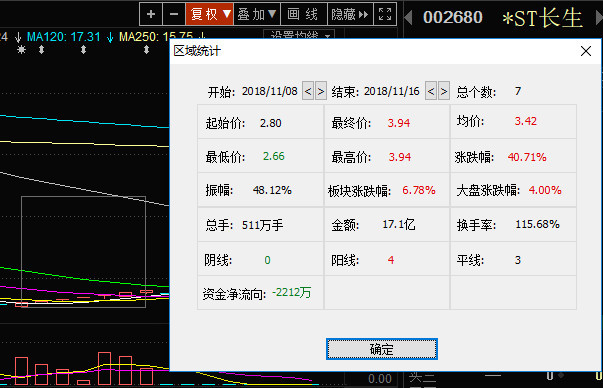Go to previous stock with left triangle
603x388 pixels.
point(408,18)
